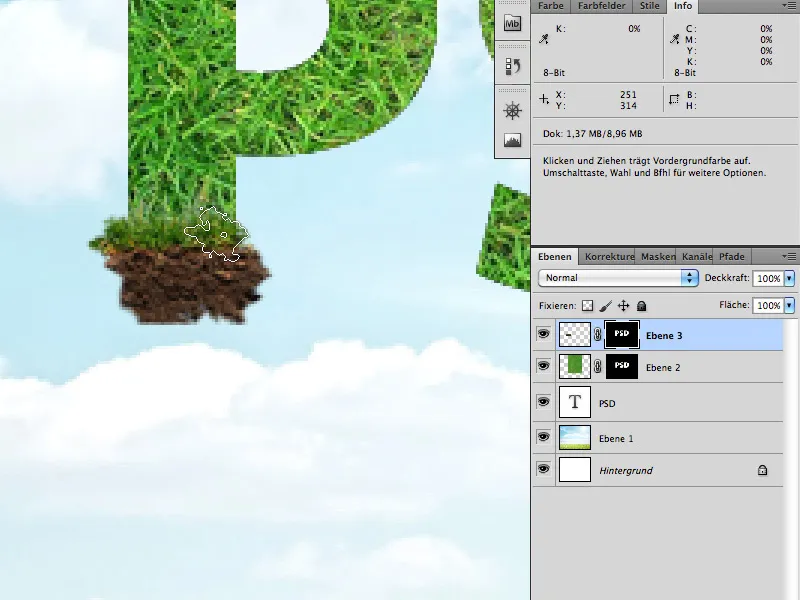
Task: Open the Deckkraft opacity slider arrow
Action: click(x=790, y=279)
